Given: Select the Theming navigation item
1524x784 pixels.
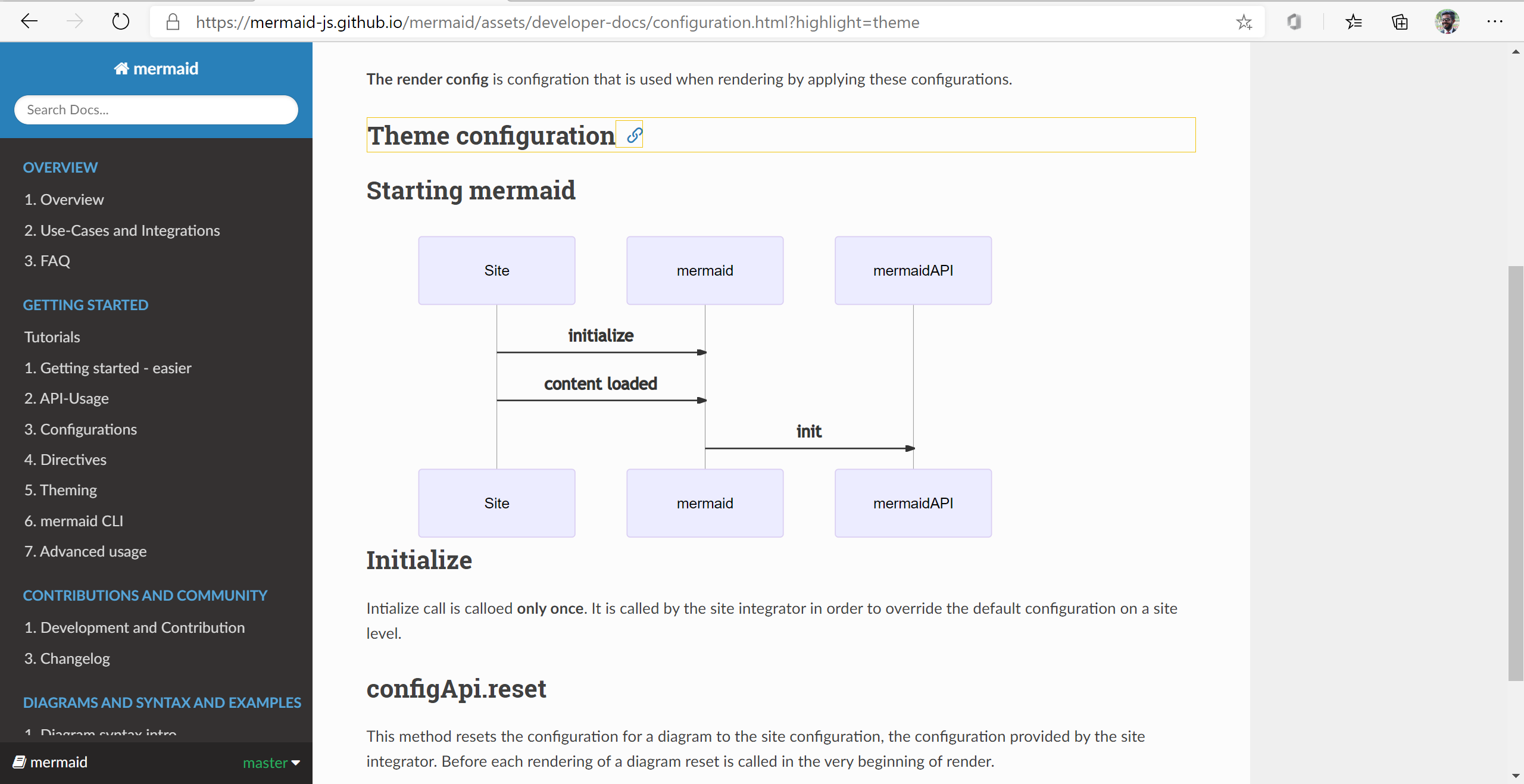Looking at the screenshot, I should [x=60, y=490].
